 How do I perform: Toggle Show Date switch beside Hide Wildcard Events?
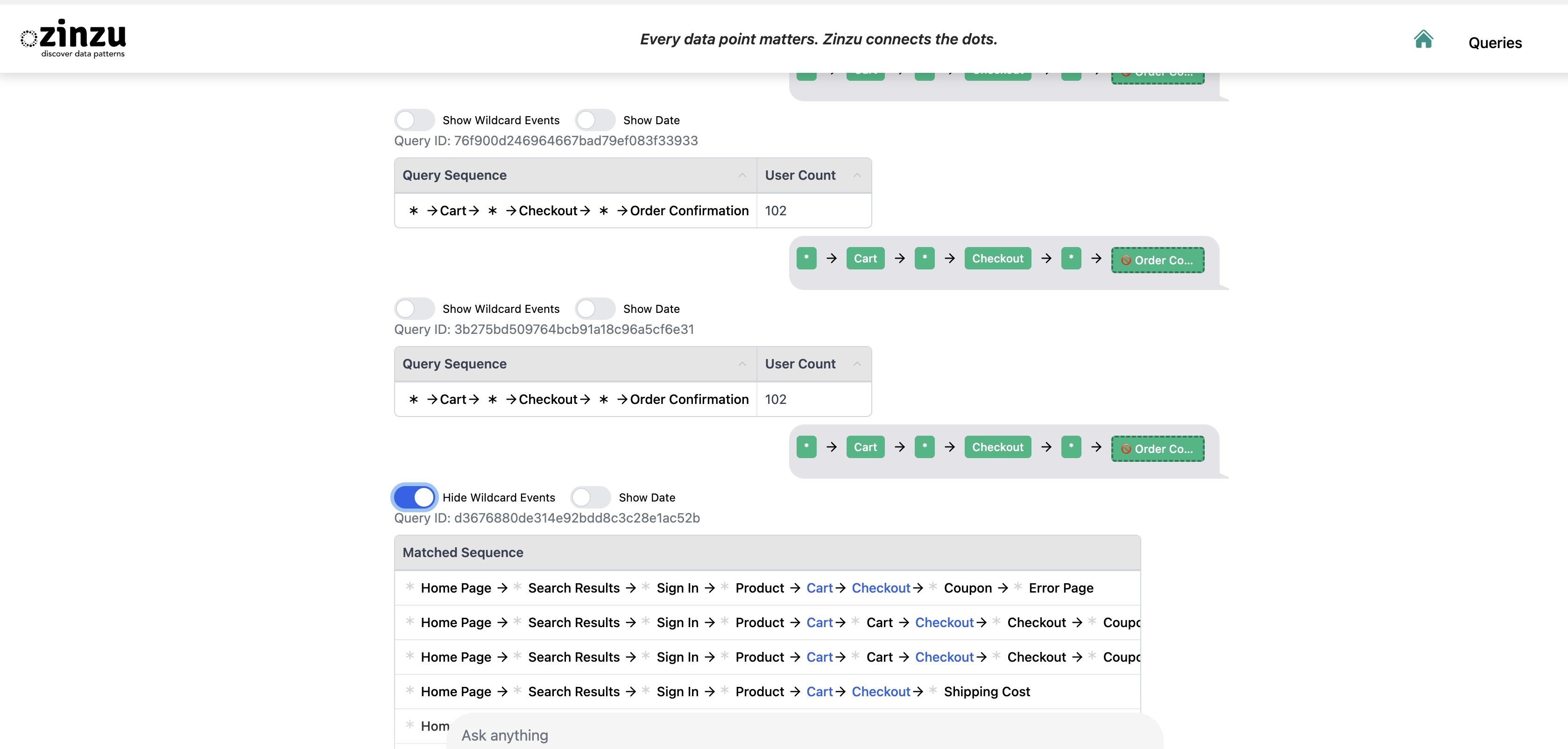point(590,497)
